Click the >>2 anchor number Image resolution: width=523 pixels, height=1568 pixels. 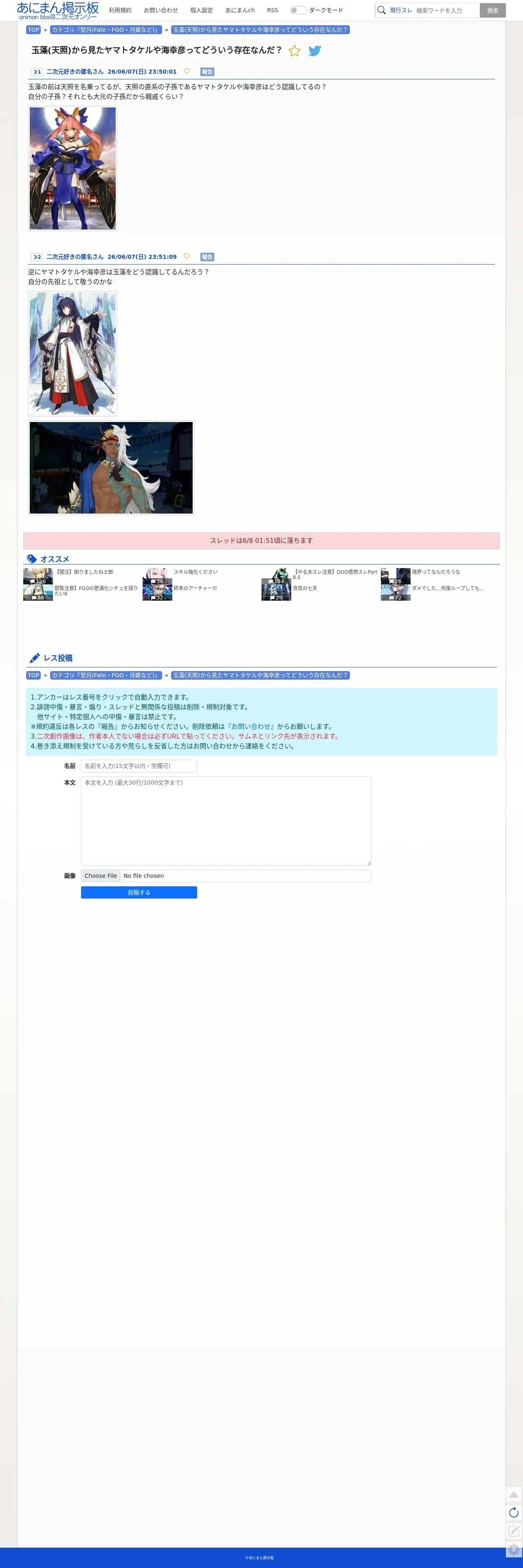click(37, 257)
